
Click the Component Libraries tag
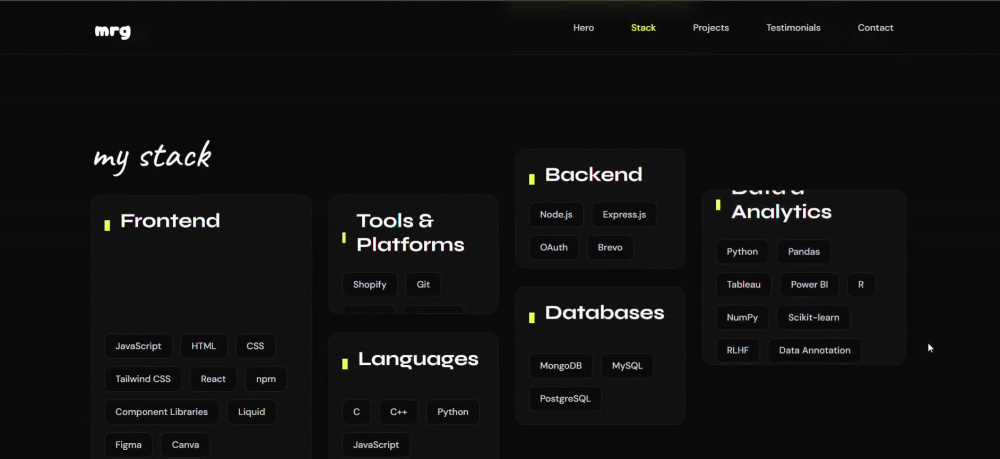point(161,412)
